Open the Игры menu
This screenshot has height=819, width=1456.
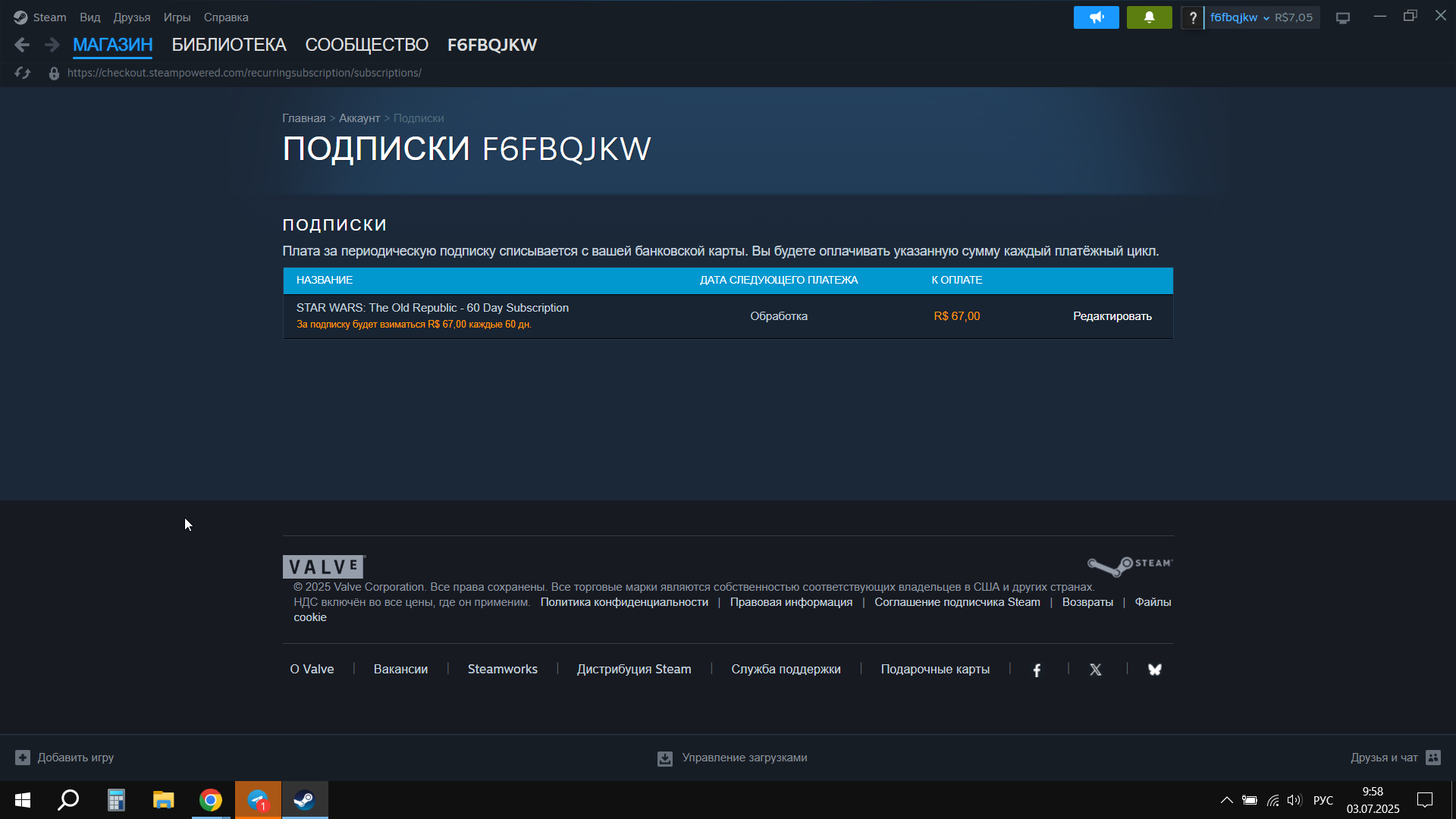(x=177, y=17)
